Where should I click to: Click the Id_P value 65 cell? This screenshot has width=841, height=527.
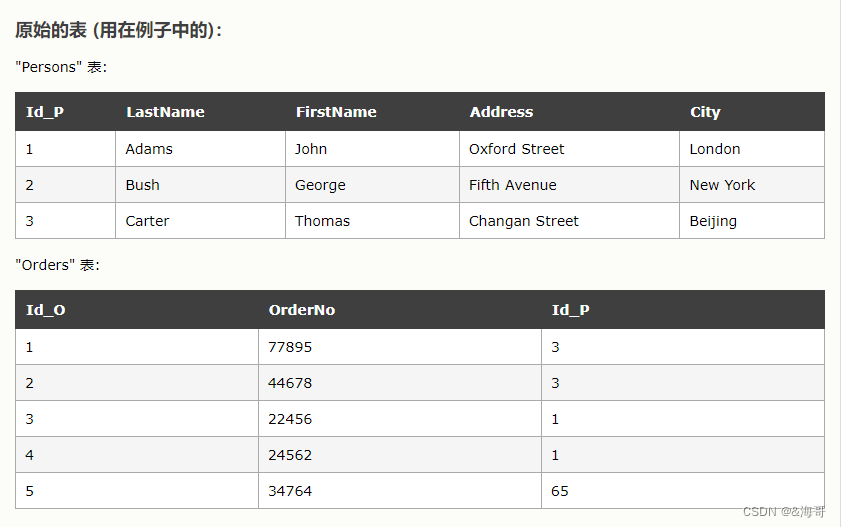point(683,491)
